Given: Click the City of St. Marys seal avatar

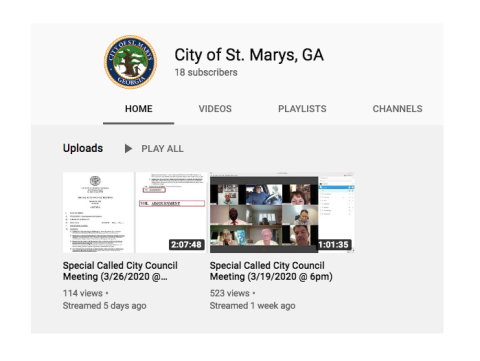Looking at the screenshot, I should point(130,62).
